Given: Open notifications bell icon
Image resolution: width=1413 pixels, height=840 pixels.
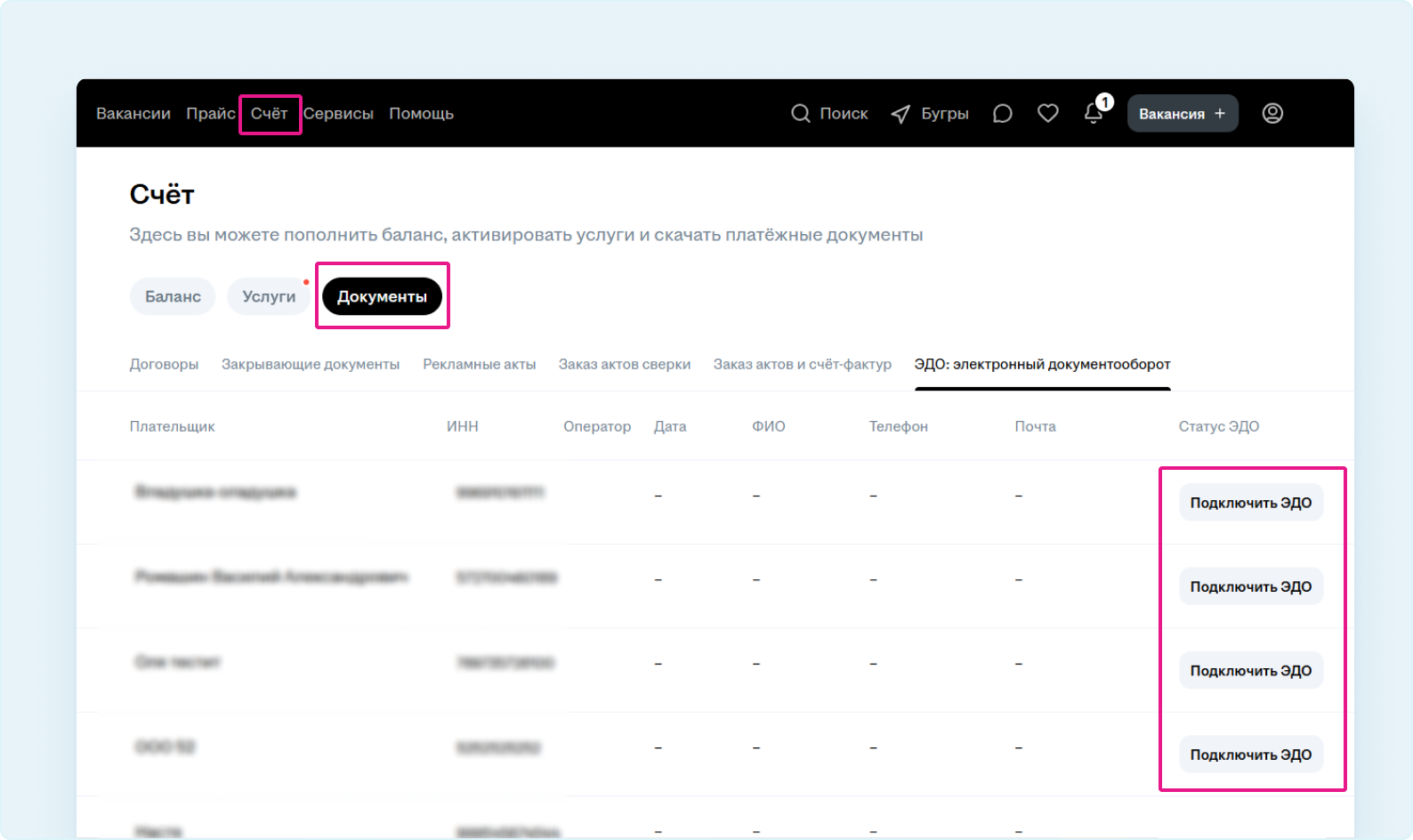Looking at the screenshot, I should click(1094, 114).
